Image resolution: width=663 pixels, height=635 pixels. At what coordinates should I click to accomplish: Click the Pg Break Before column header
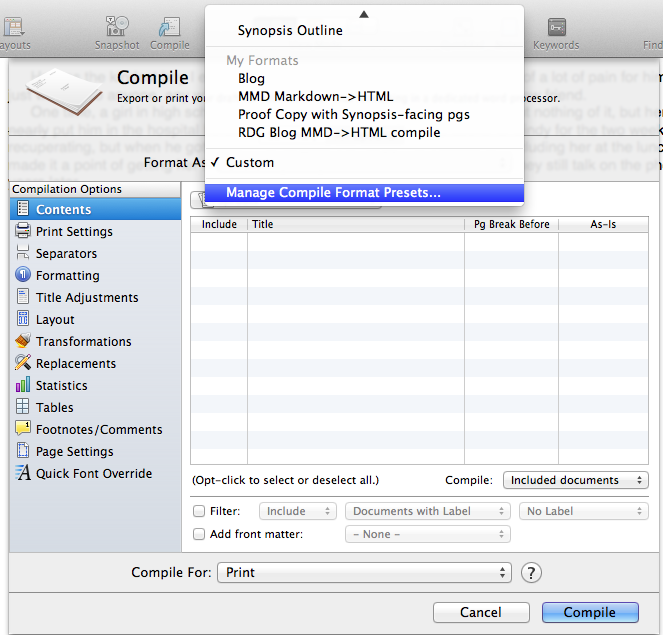512,224
